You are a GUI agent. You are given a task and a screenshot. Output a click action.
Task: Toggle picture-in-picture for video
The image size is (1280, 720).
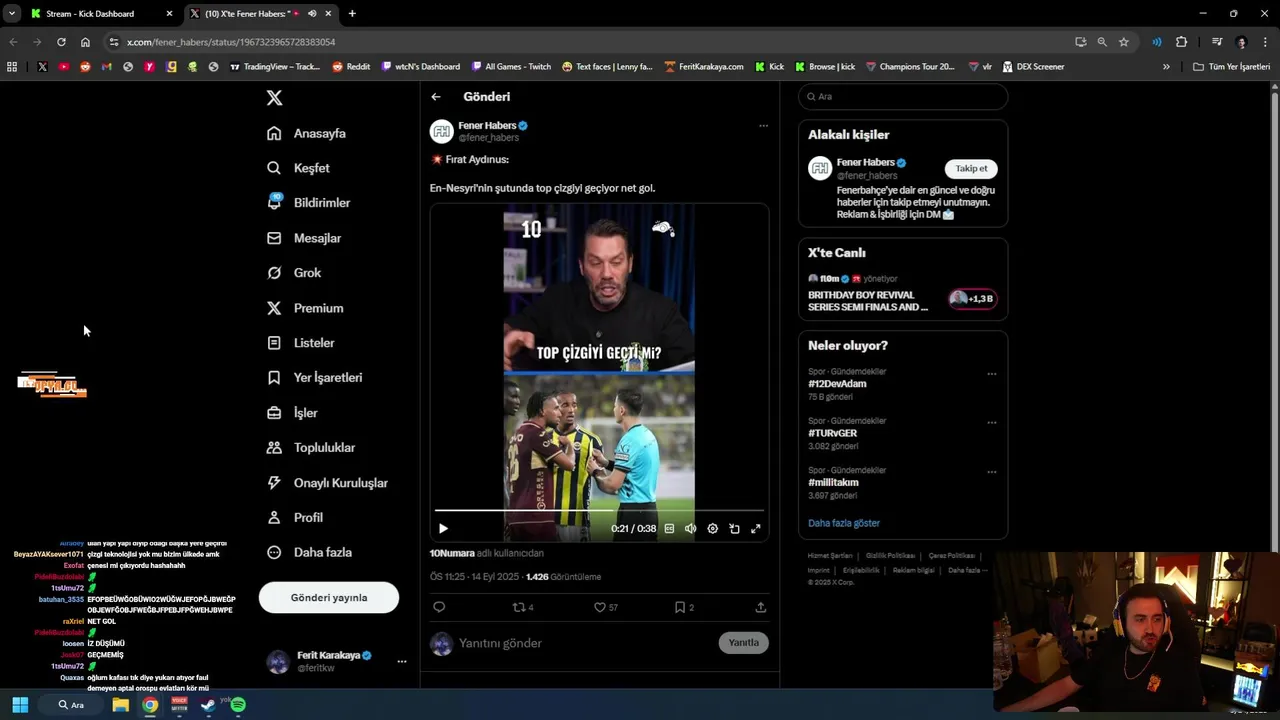[x=734, y=528]
